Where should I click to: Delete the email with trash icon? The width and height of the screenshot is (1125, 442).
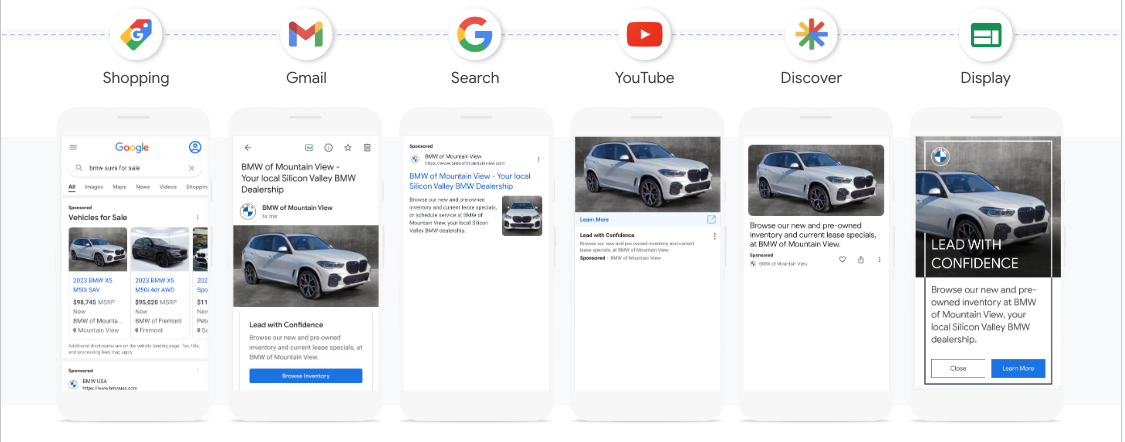coord(367,147)
